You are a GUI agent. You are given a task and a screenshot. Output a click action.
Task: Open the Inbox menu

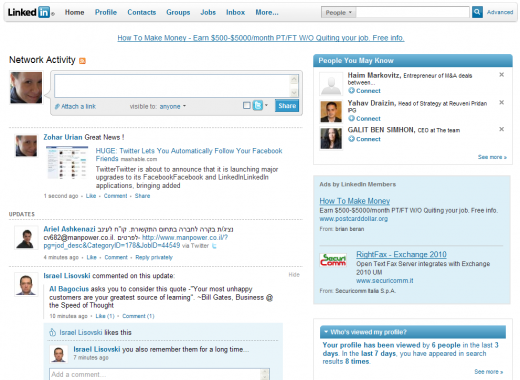pos(235,12)
